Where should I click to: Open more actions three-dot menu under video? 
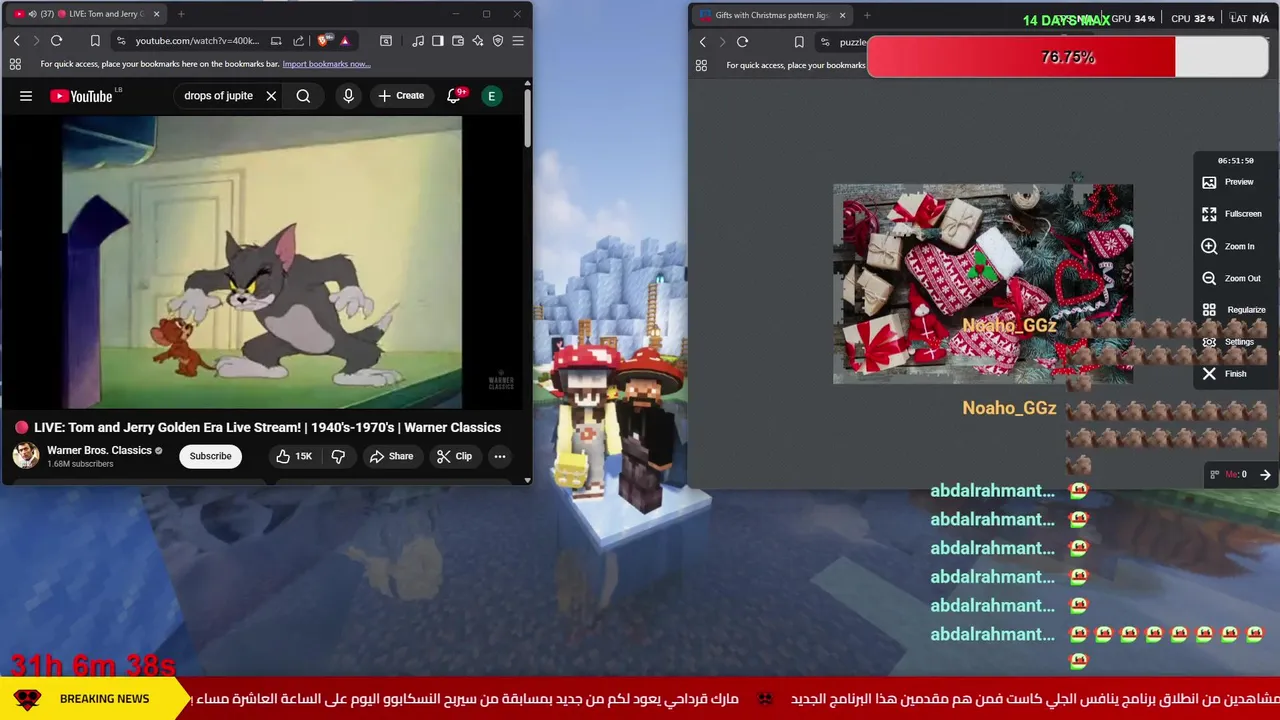[x=500, y=456]
